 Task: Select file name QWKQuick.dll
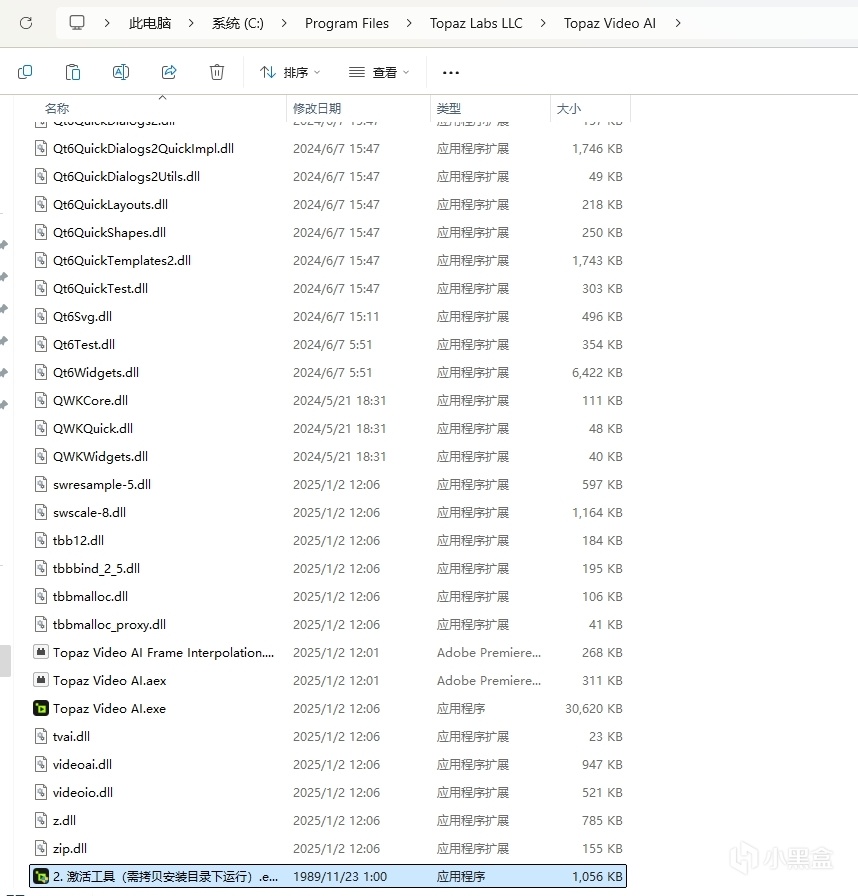point(93,429)
